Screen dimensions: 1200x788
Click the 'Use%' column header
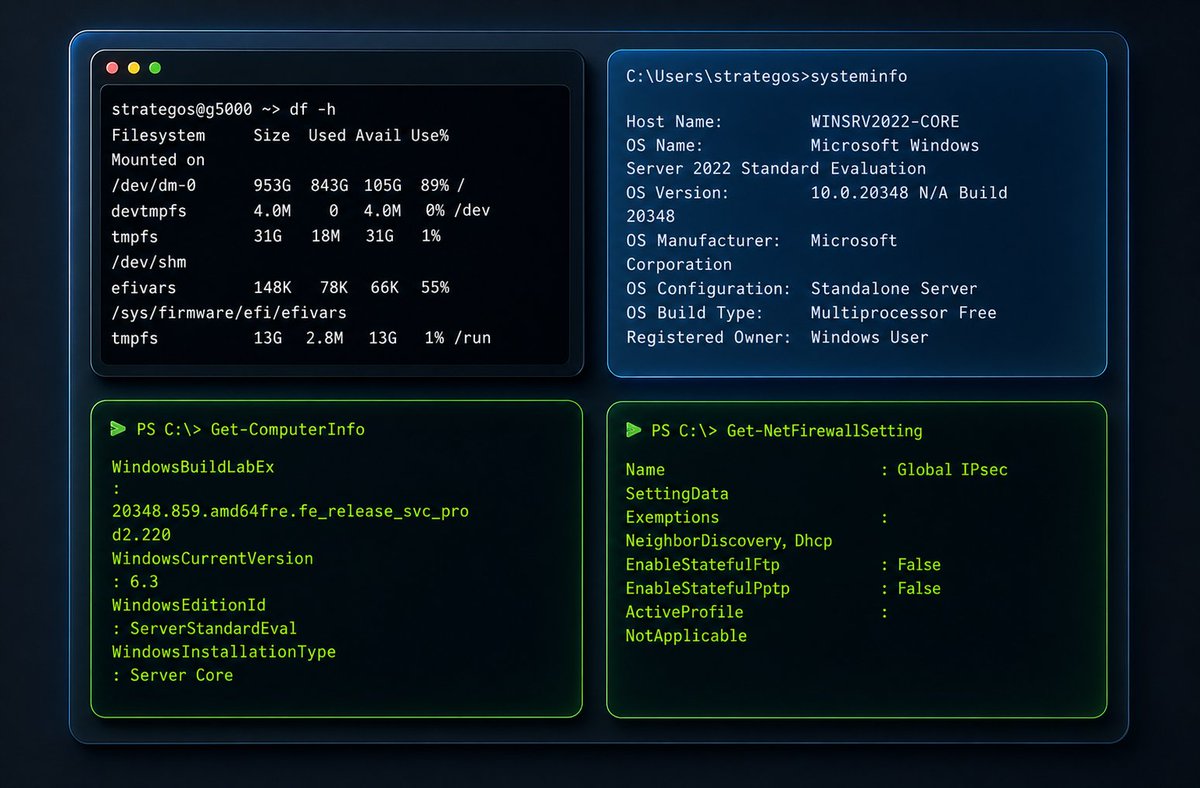[430, 135]
